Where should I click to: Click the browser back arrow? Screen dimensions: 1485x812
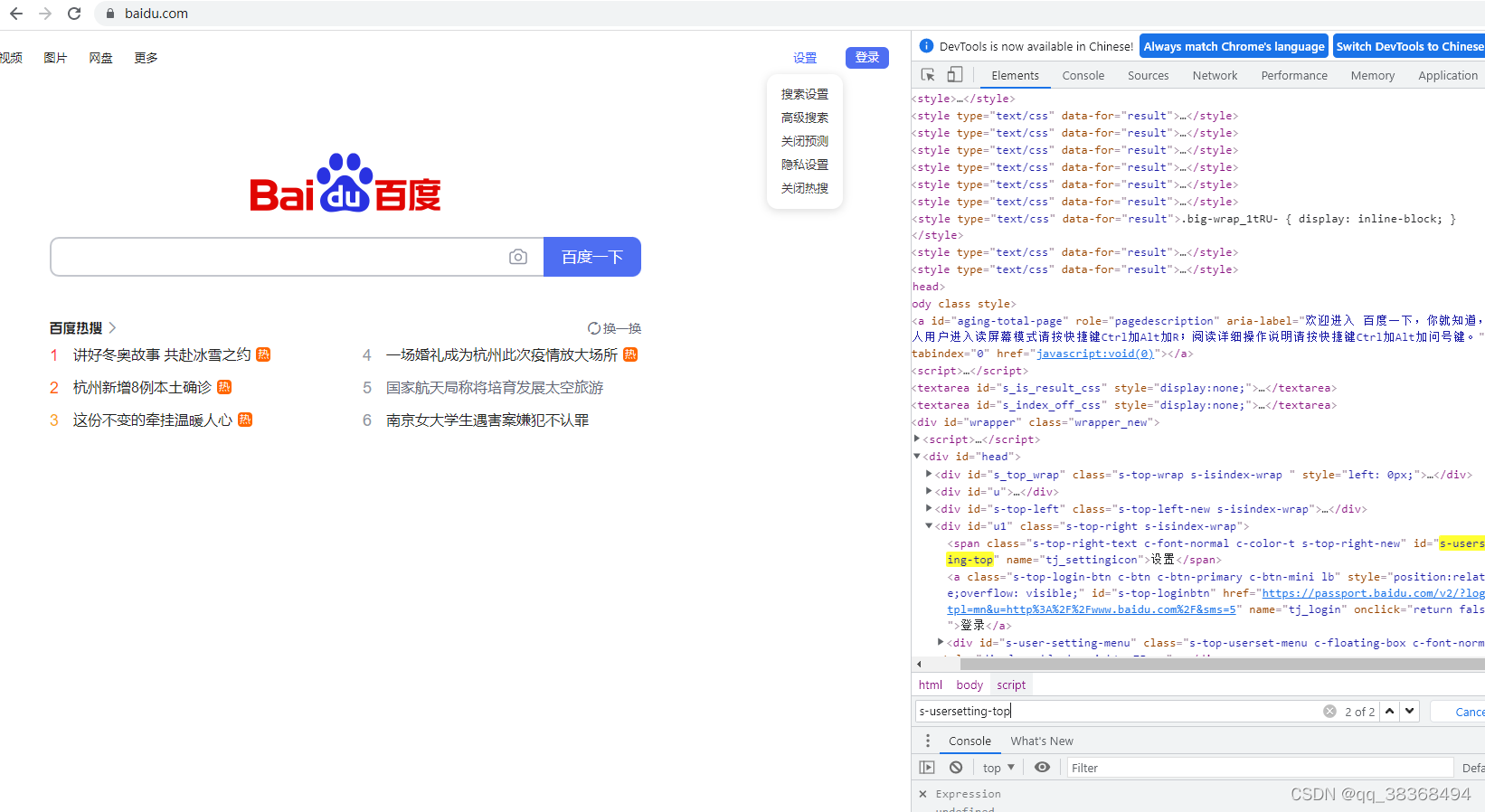pyautogui.click(x=16, y=14)
